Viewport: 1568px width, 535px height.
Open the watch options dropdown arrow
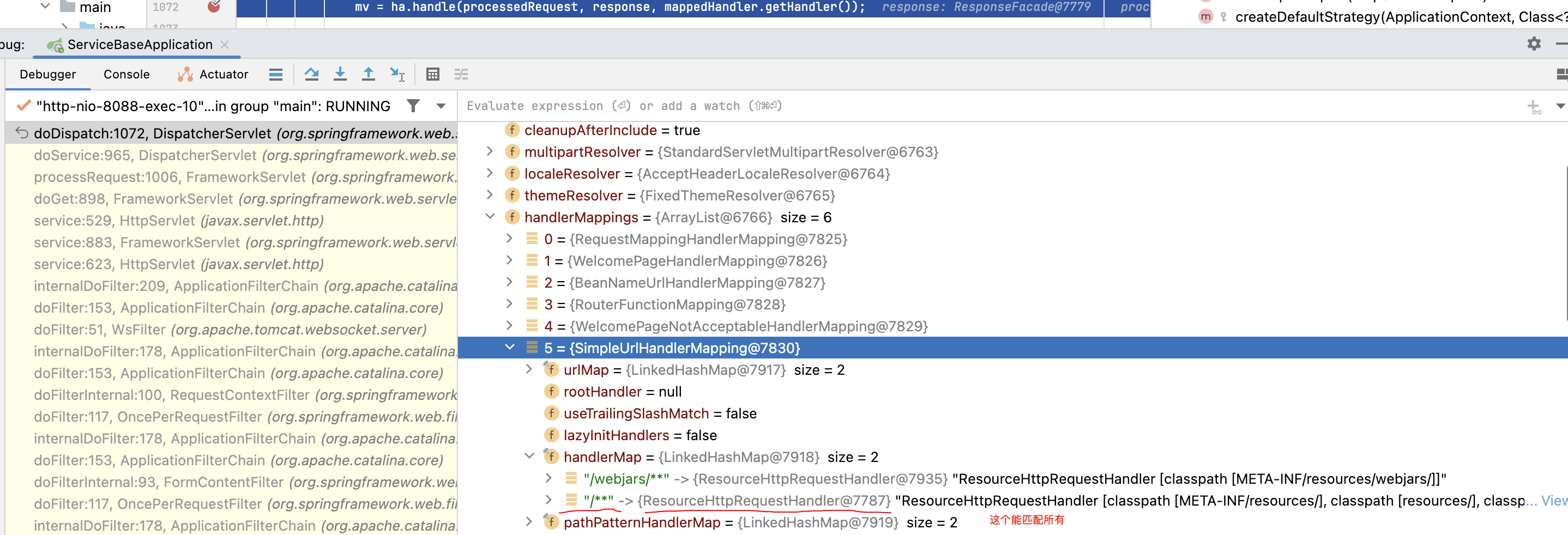pyautogui.click(x=1561, y=106)
